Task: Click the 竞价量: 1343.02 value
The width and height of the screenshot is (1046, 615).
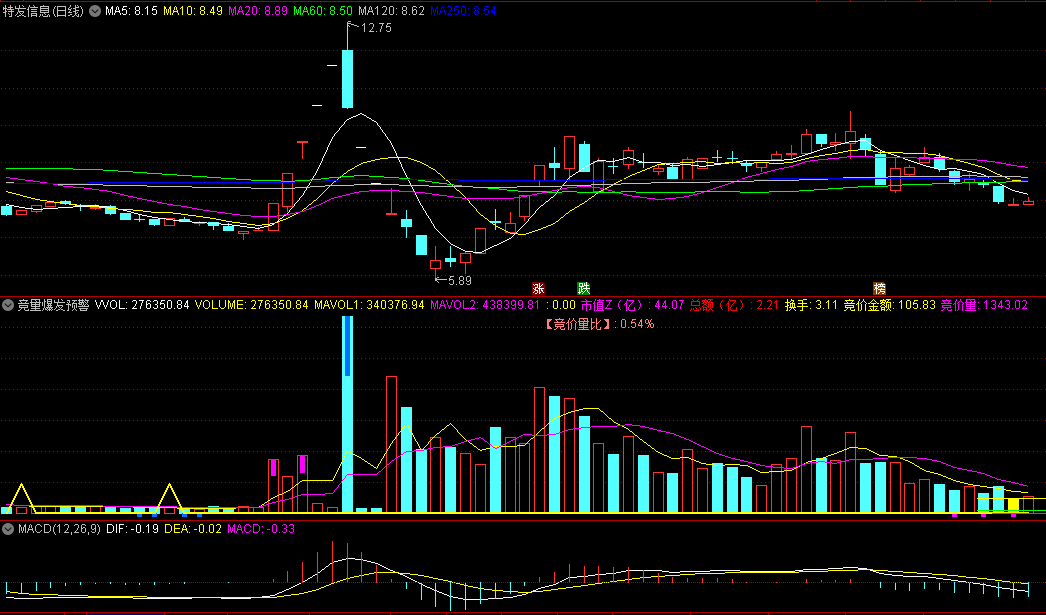Action: pos(984,305)
